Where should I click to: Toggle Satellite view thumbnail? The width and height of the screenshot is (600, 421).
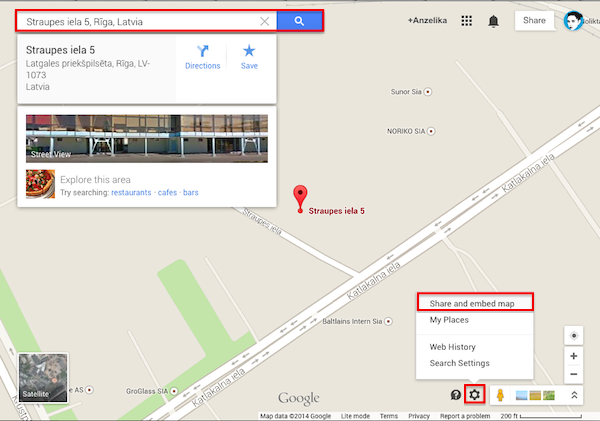(x=43, y=378)
